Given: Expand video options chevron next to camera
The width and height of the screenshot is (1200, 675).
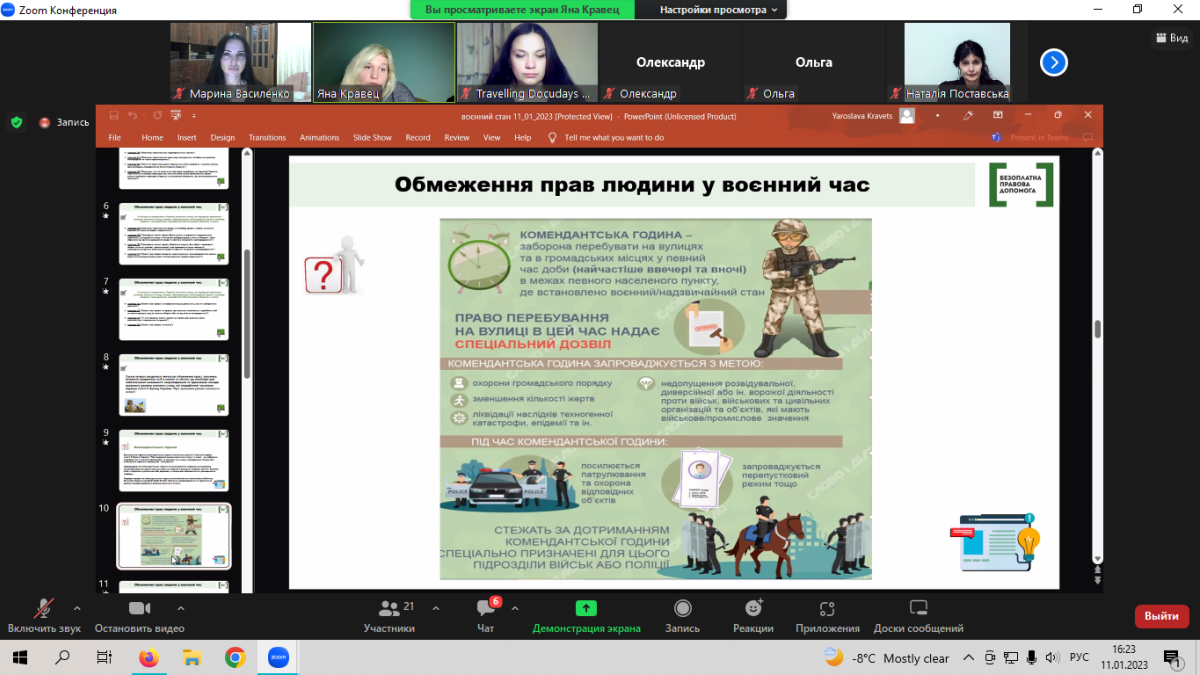Looking at the screenshot, I should (180, 607).
